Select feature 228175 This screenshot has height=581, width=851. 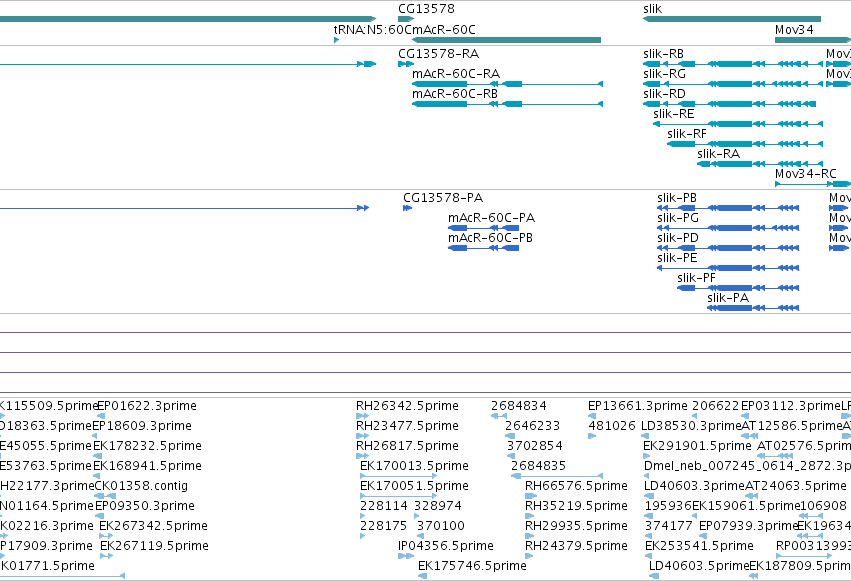pos(363,537)
